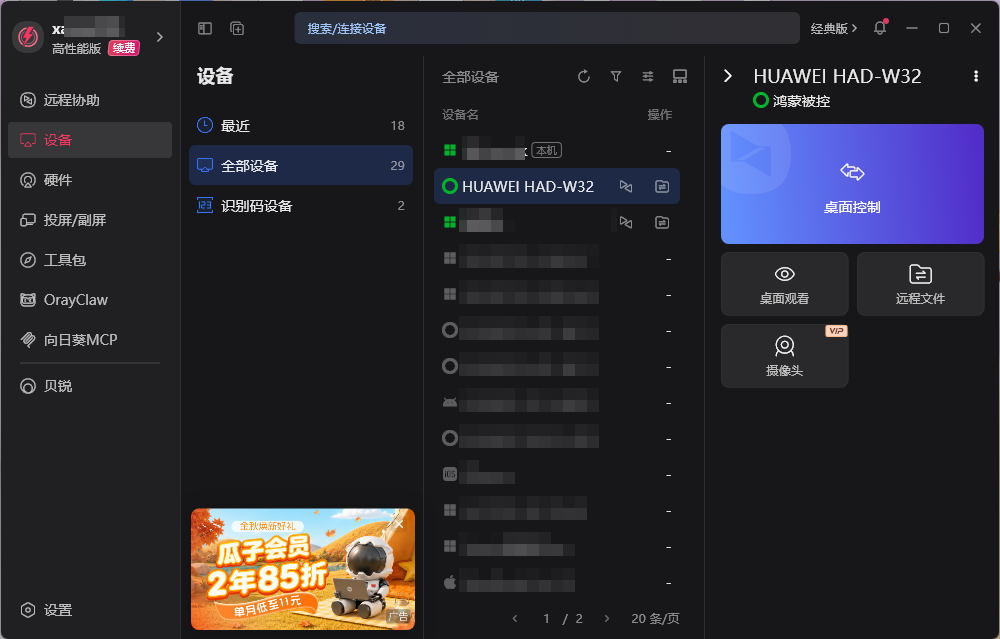Switch device list view mode icon
This screenshot has width=1000, height=639.
(680, 77)
